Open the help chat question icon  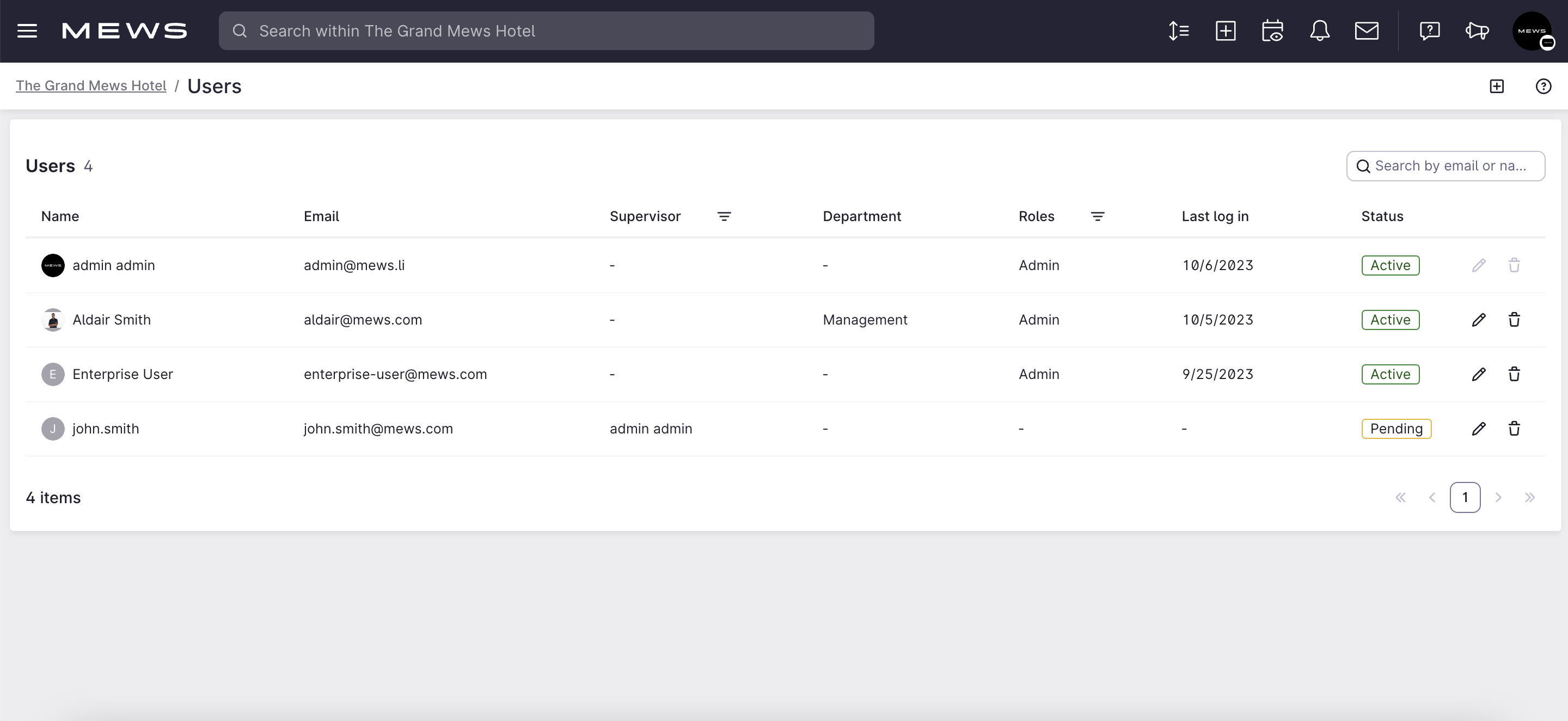[1429, 31]
